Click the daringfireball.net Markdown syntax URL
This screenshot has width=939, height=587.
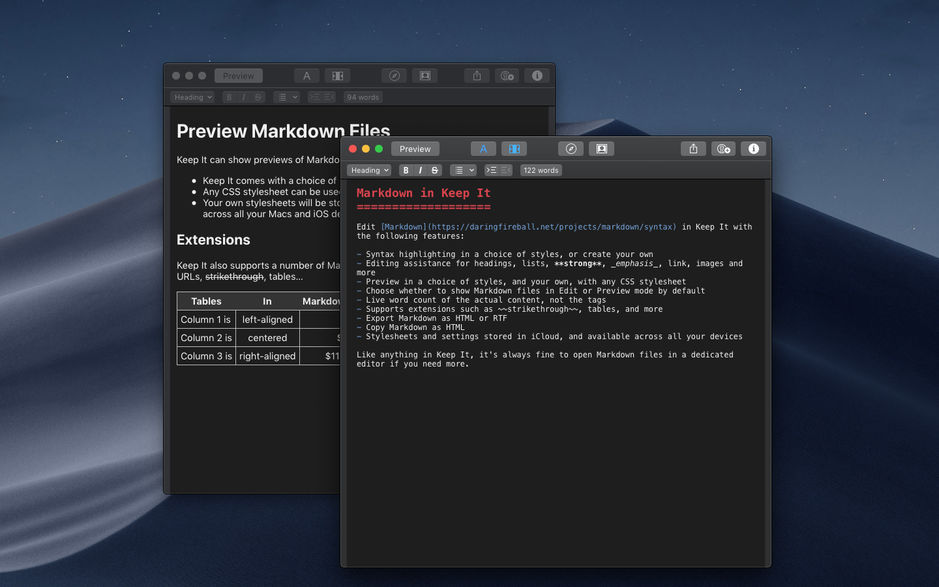point(553,227)
